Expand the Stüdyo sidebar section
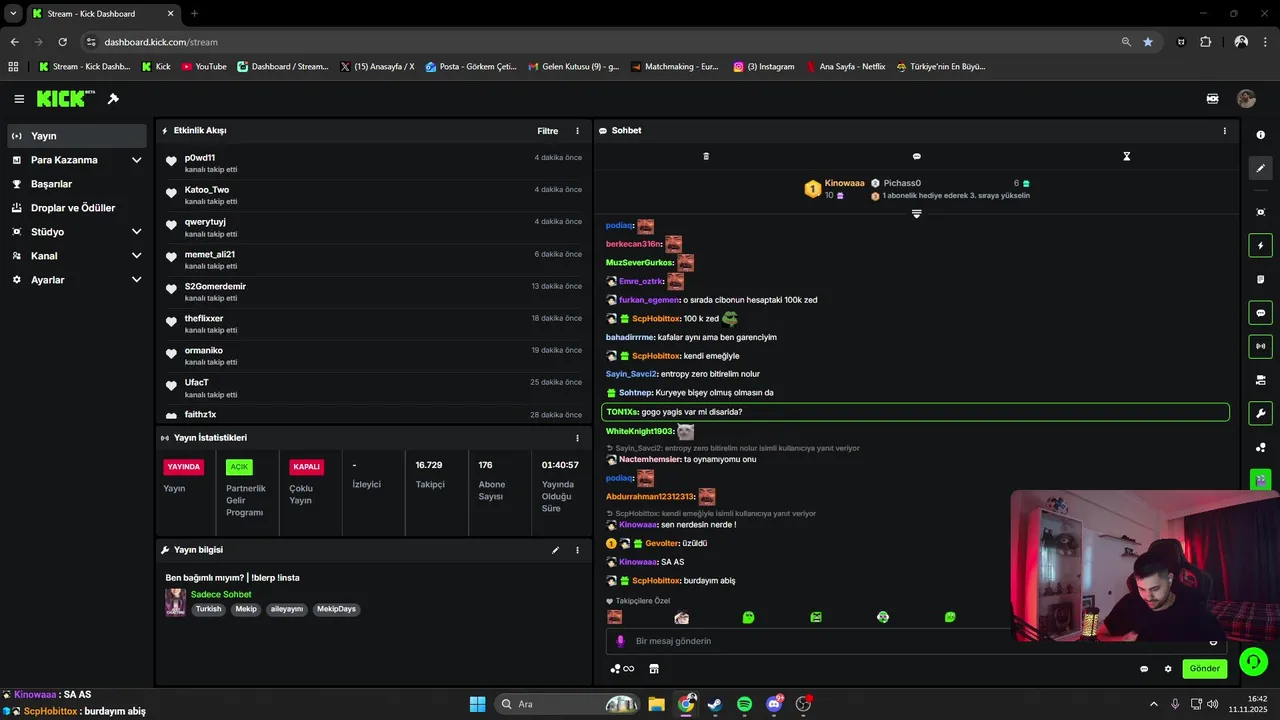This screenshot has height=720, width=1280. [x=136, y=232]
